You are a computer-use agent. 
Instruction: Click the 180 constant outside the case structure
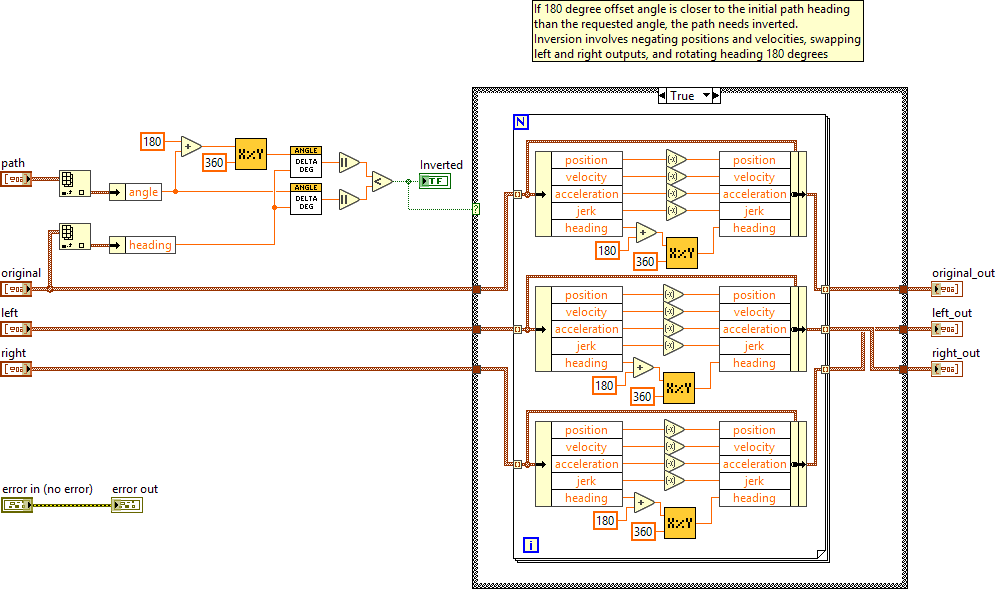point(152,141)
